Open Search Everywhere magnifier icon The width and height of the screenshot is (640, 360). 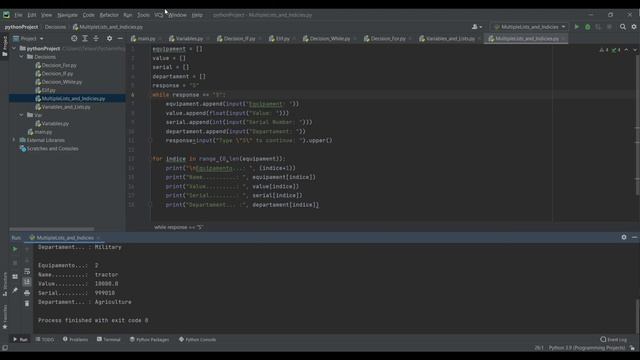623,27
